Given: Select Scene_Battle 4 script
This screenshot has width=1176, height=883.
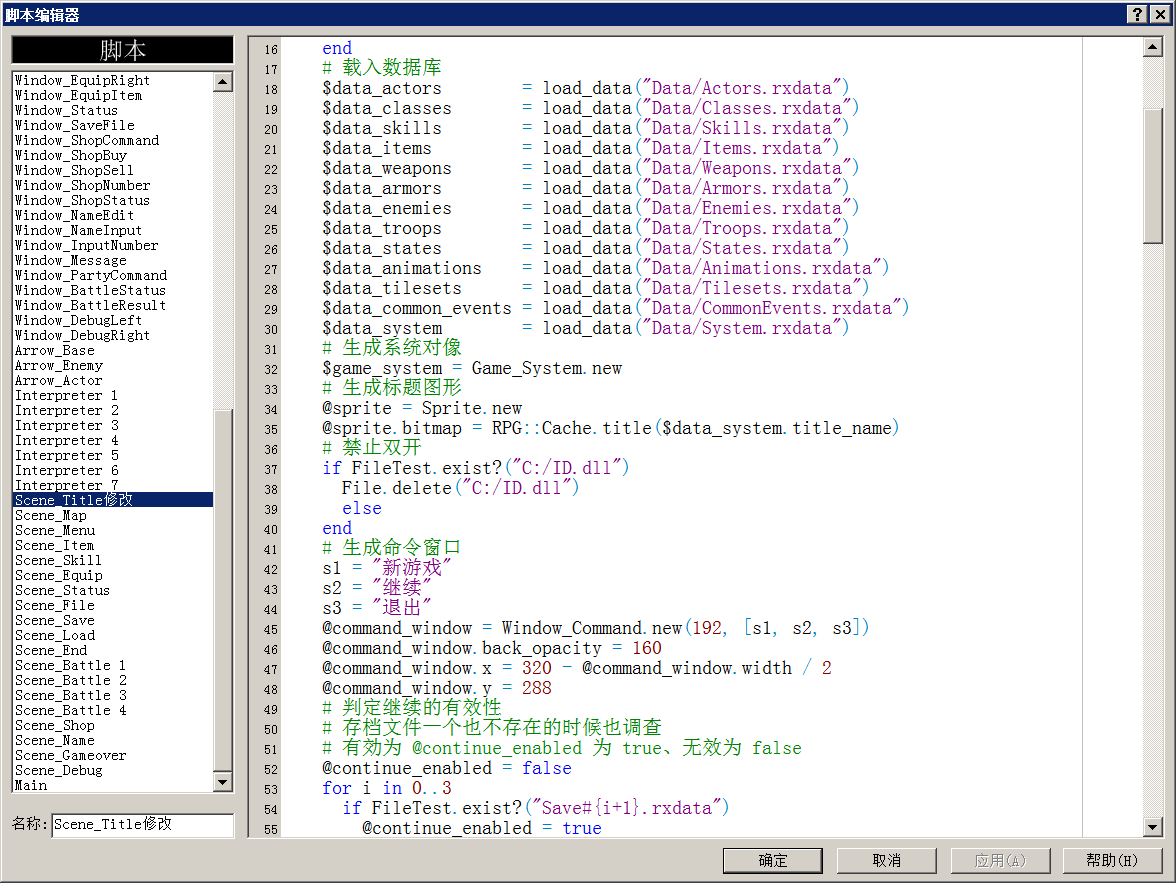Looking at the screenshot, I should click(x=113, y=710).
